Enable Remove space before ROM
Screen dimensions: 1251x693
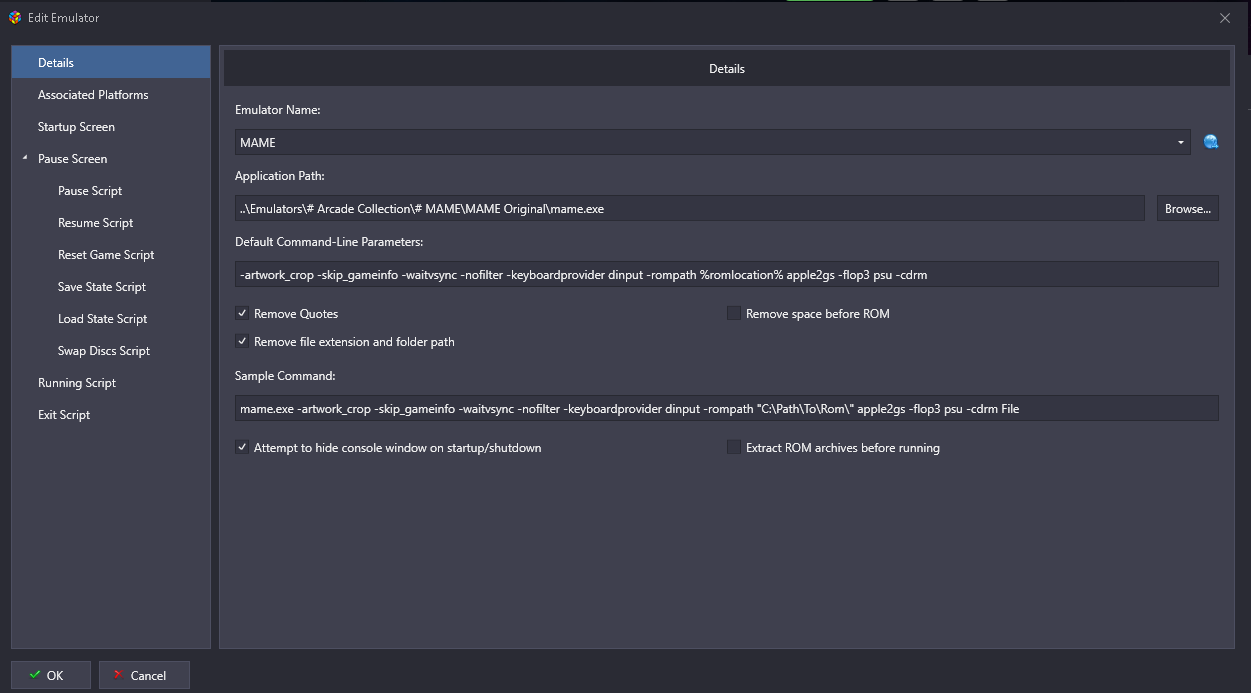734,313
